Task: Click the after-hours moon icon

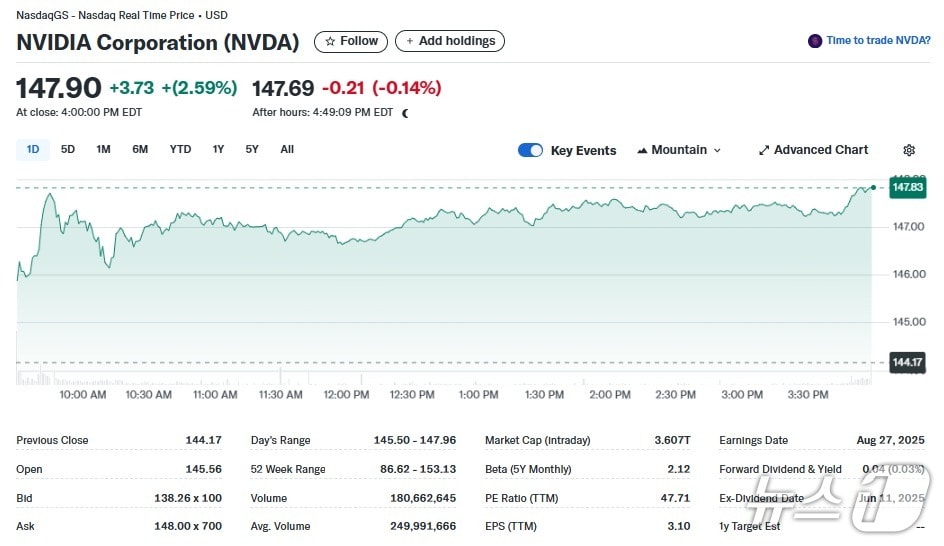Action: [x=405, y=113]
